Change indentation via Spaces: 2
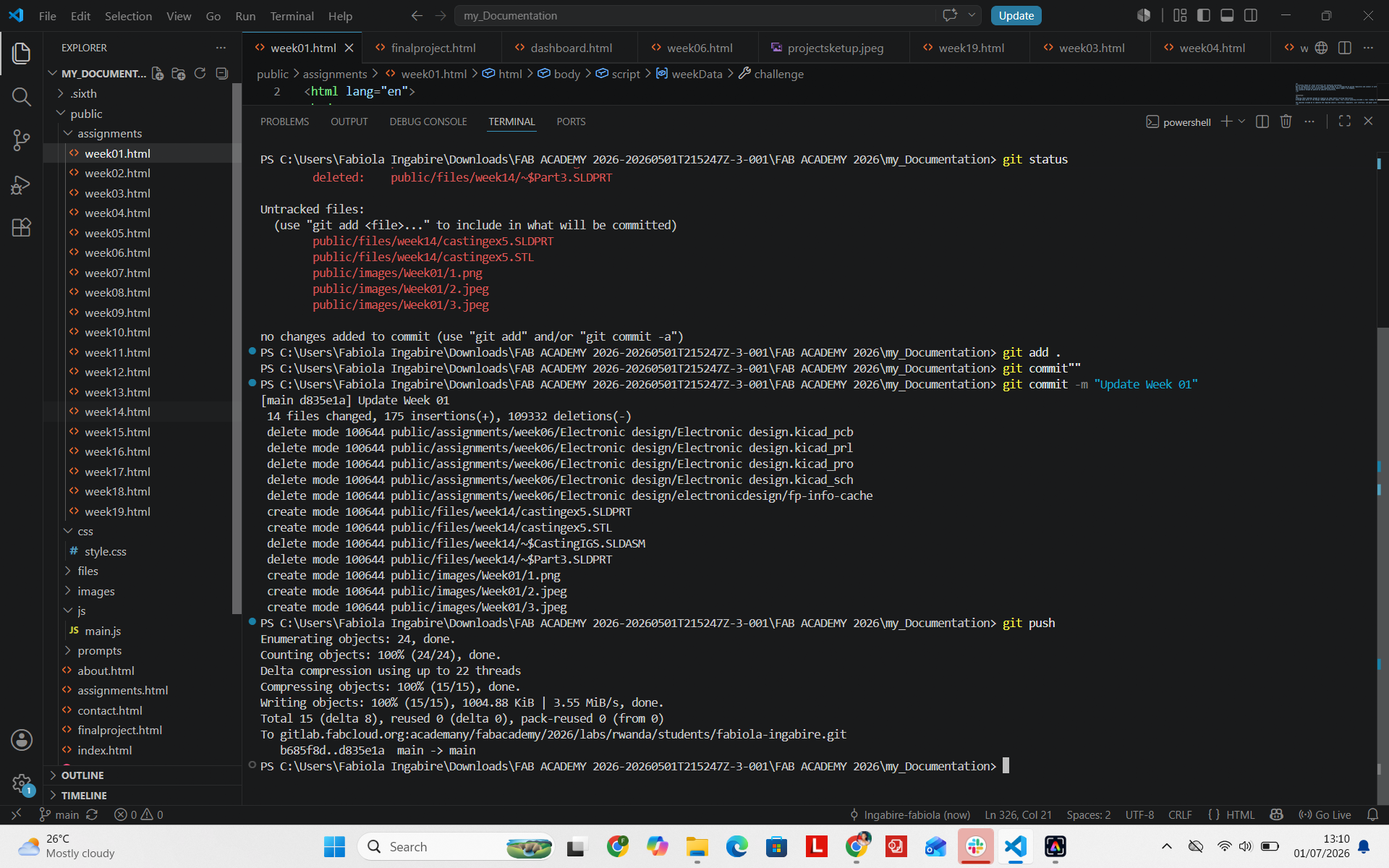 (x=1088, y=814)
